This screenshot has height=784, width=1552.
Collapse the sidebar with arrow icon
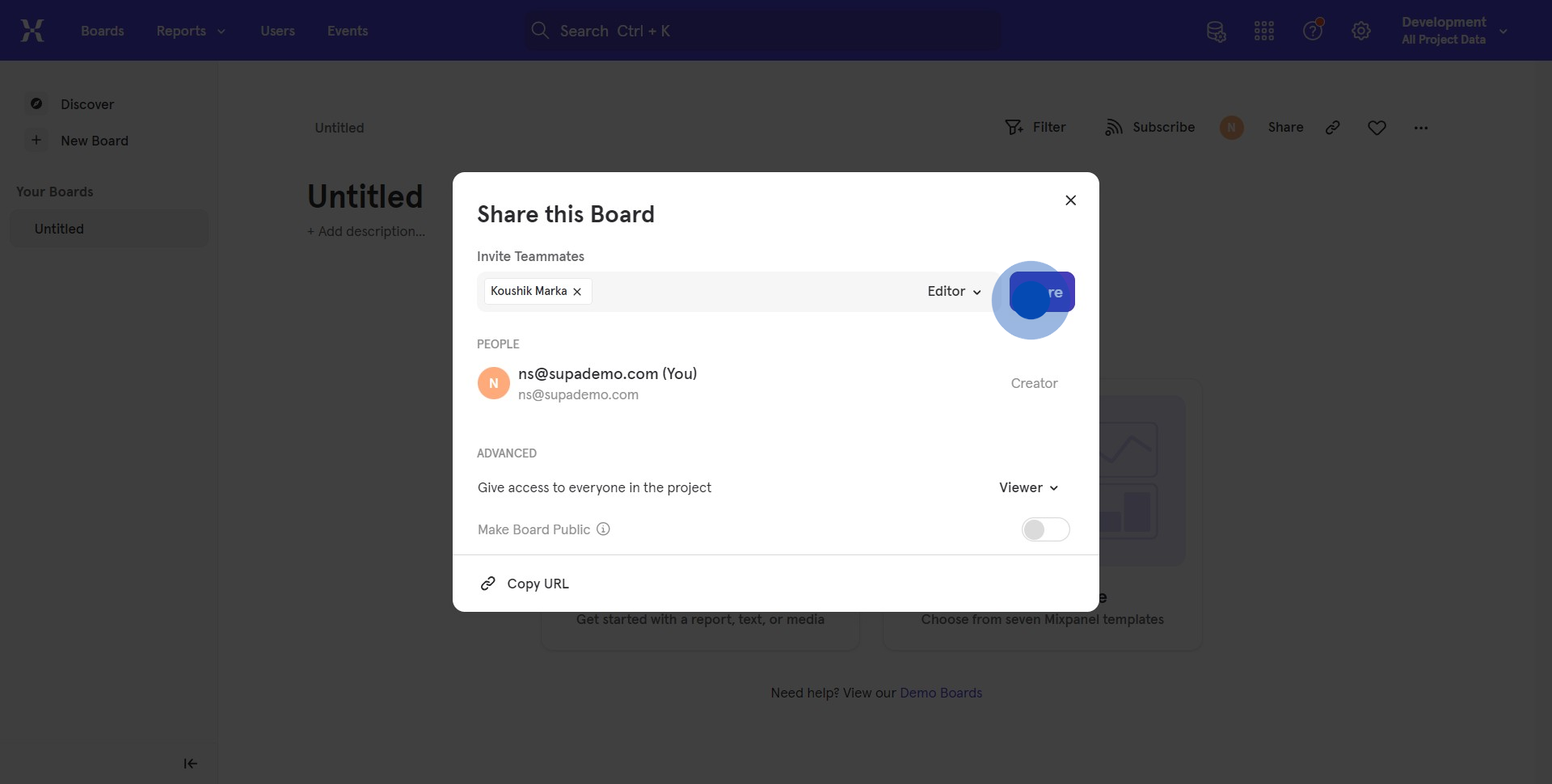tap(191, 763)
